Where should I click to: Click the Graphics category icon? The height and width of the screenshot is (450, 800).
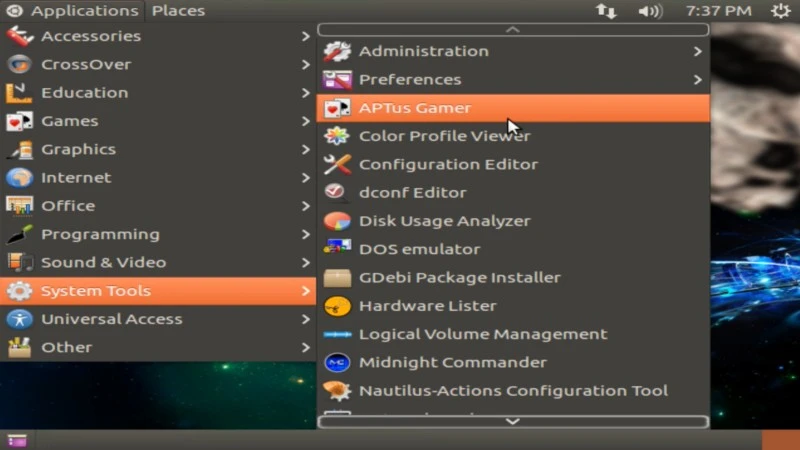19,149
